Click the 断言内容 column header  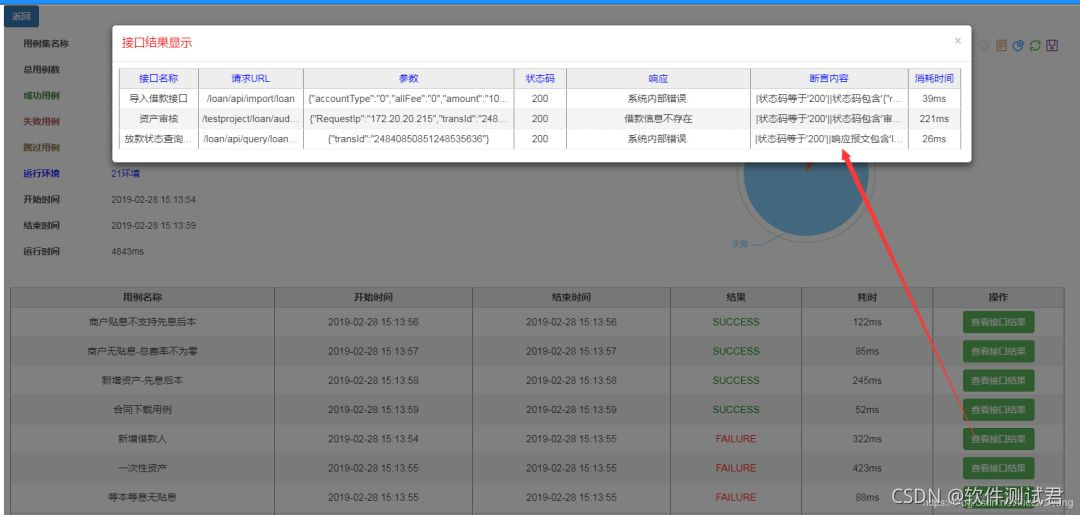[x=829, y=78]
